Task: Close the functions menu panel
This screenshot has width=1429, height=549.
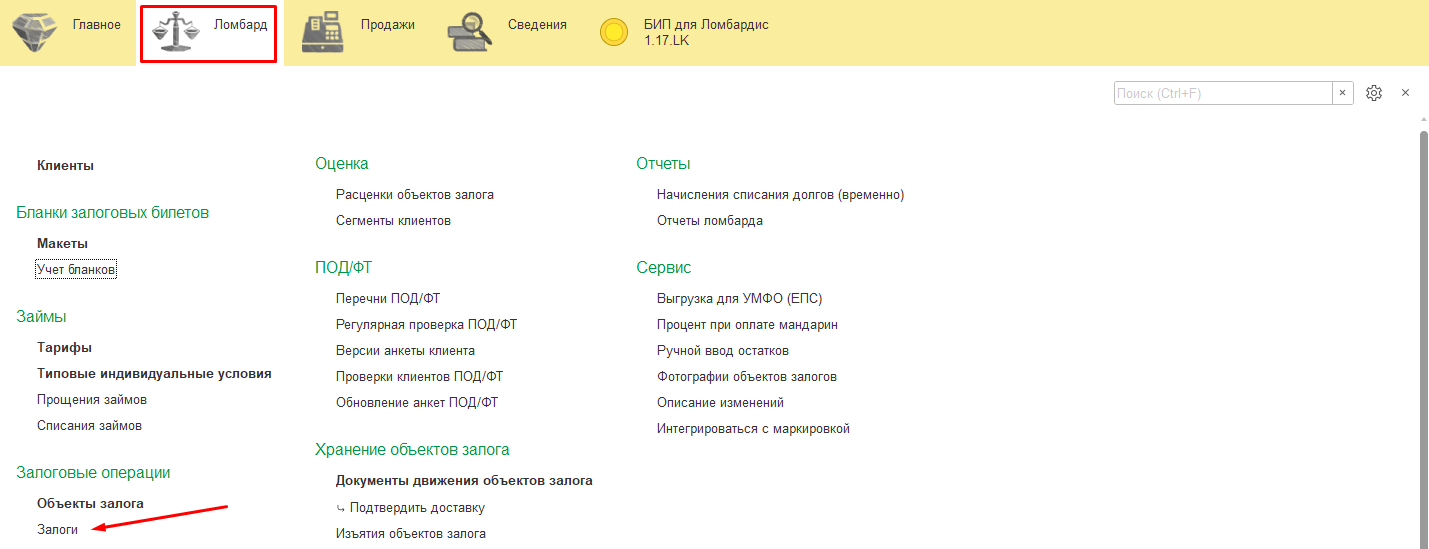Action: pos(1405,93)
